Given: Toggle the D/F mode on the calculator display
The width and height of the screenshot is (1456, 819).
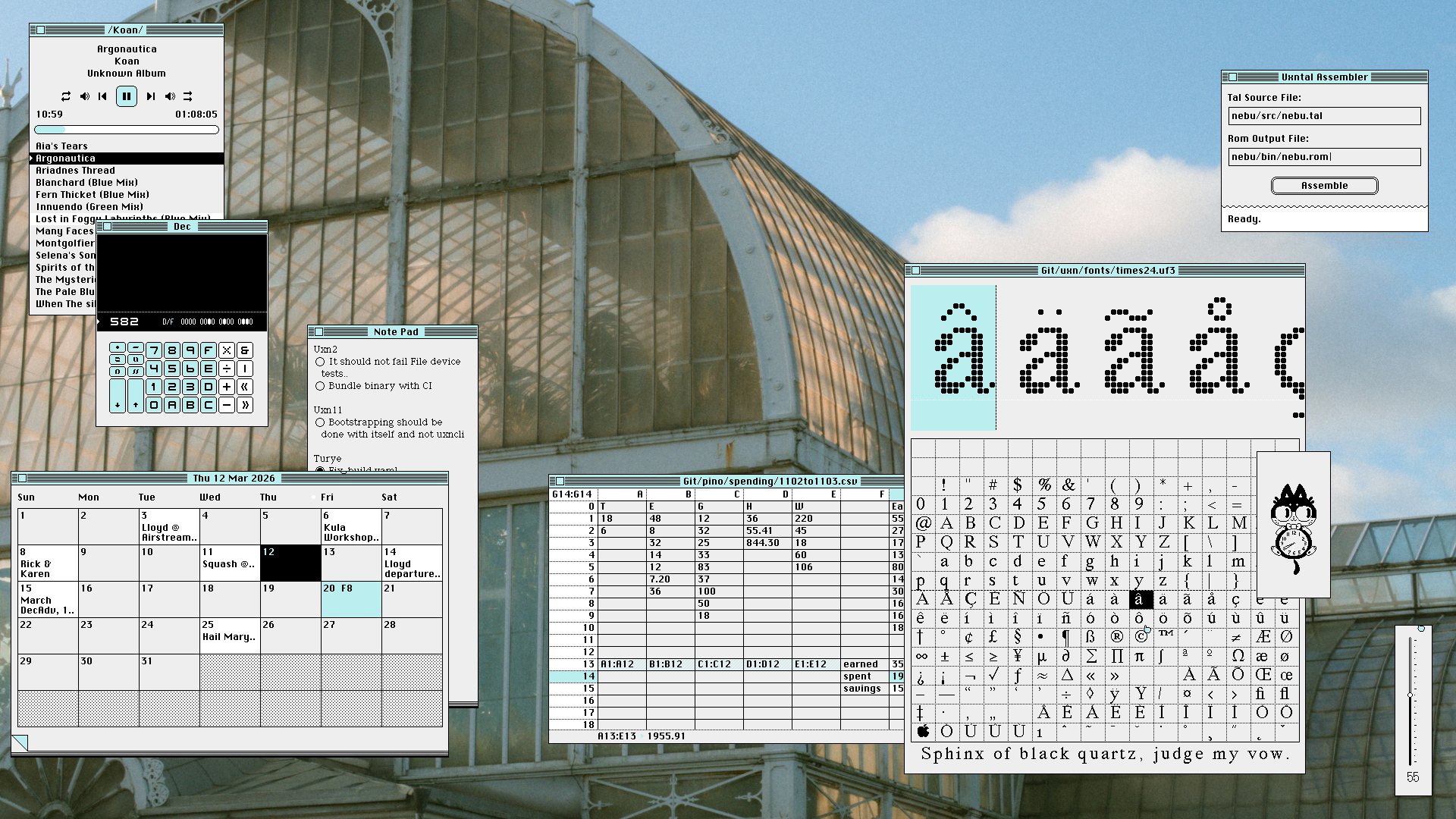Looking at the screenshot, I should tap(168, 322).
